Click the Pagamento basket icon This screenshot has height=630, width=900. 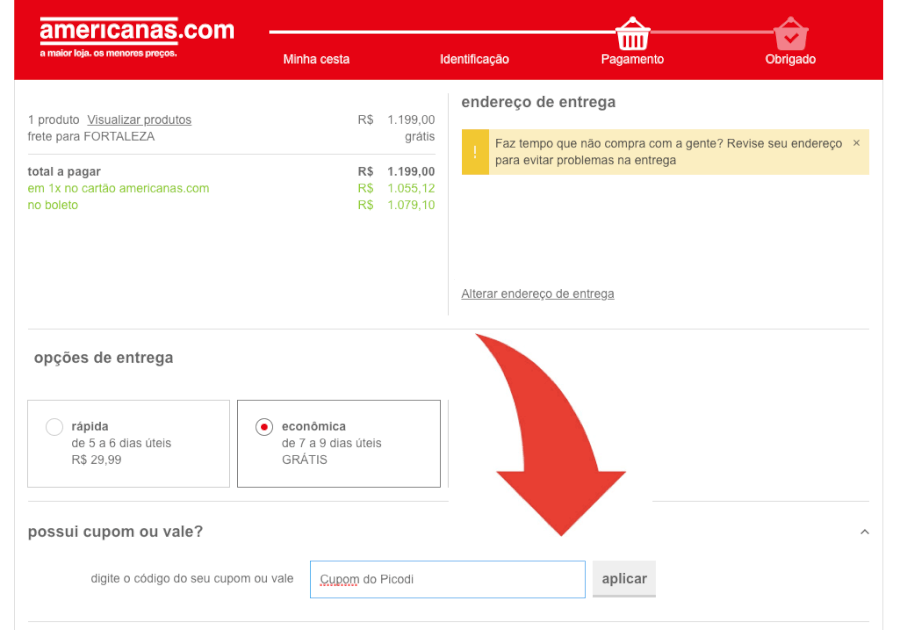tap(632, 34)
